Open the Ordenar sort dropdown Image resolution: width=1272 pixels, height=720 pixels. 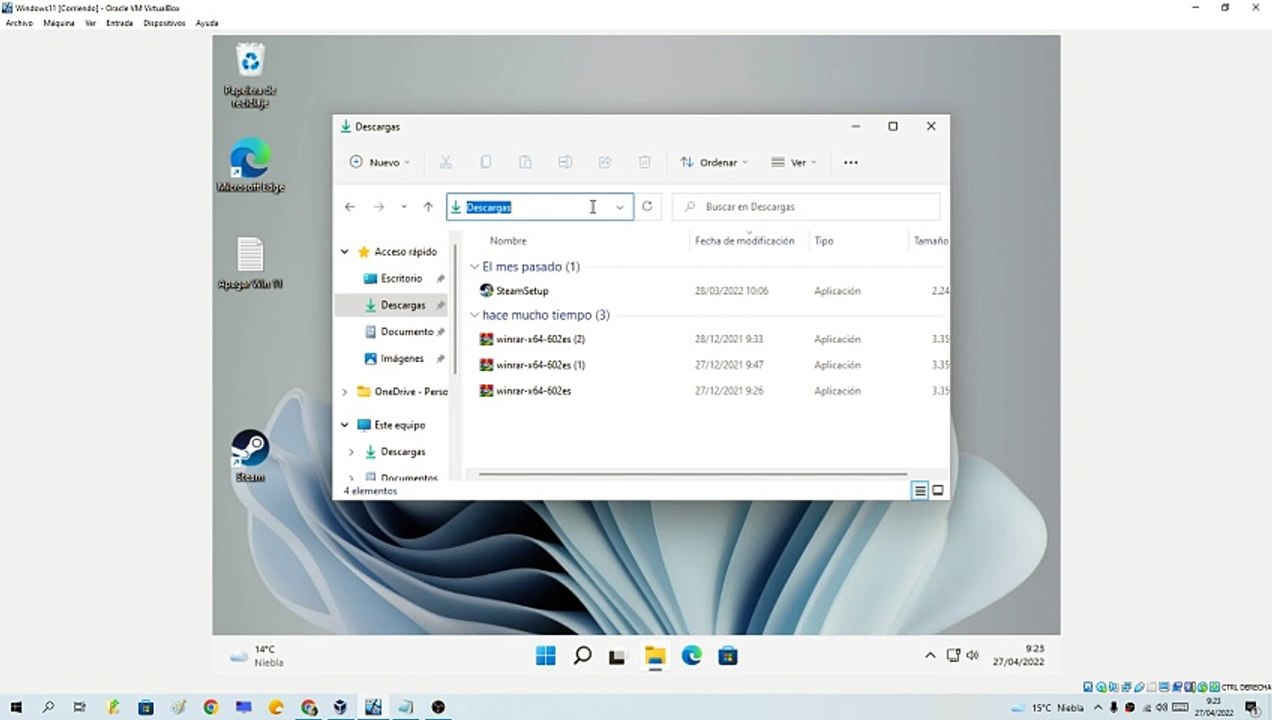click(x=714, y=162)
